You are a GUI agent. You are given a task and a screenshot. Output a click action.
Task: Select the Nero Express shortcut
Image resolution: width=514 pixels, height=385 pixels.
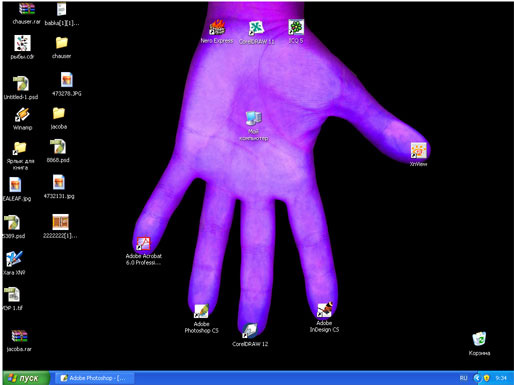[x=217, y=27]
